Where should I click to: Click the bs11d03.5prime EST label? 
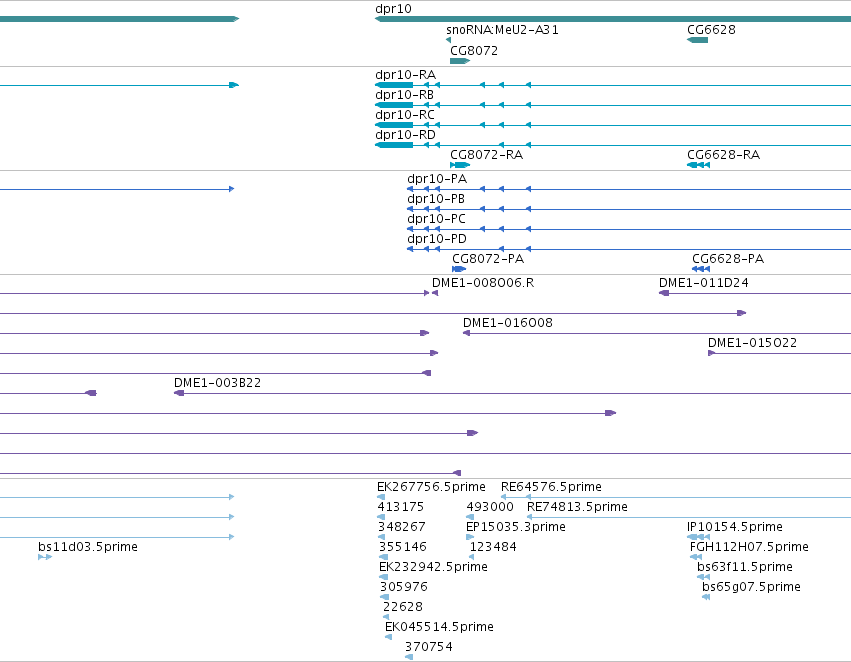(87, 548)
